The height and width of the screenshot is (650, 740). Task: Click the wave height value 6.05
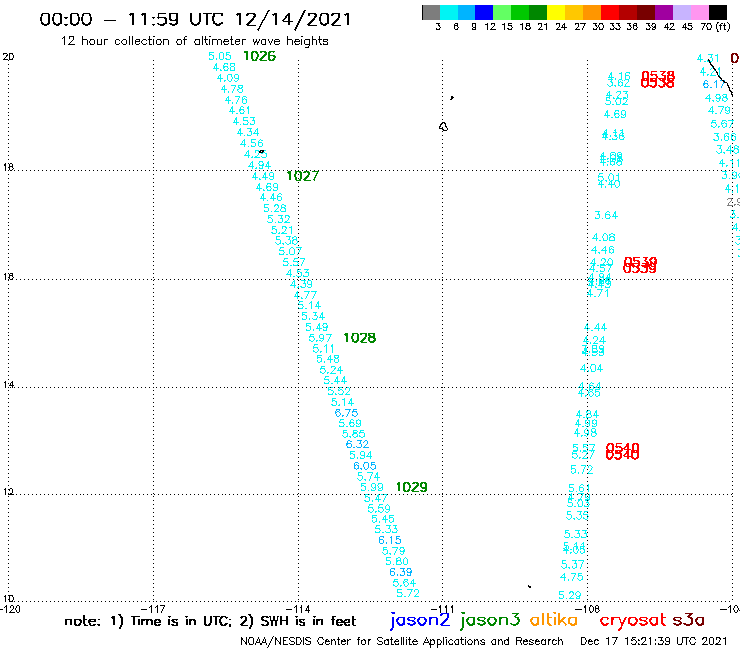(365, 466)
